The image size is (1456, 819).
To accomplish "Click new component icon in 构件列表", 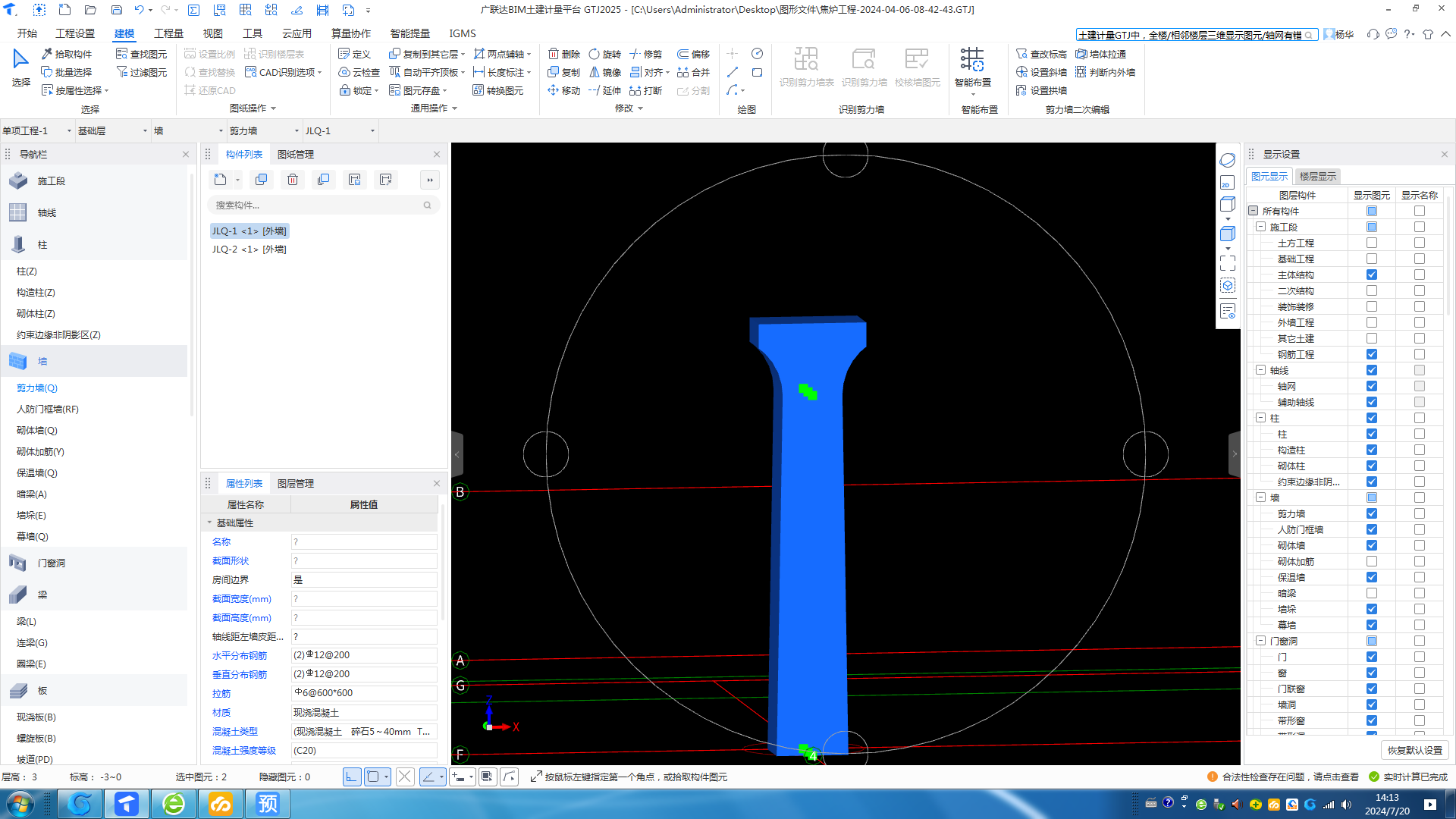I will pyautogui.click(x=220, y=180).
